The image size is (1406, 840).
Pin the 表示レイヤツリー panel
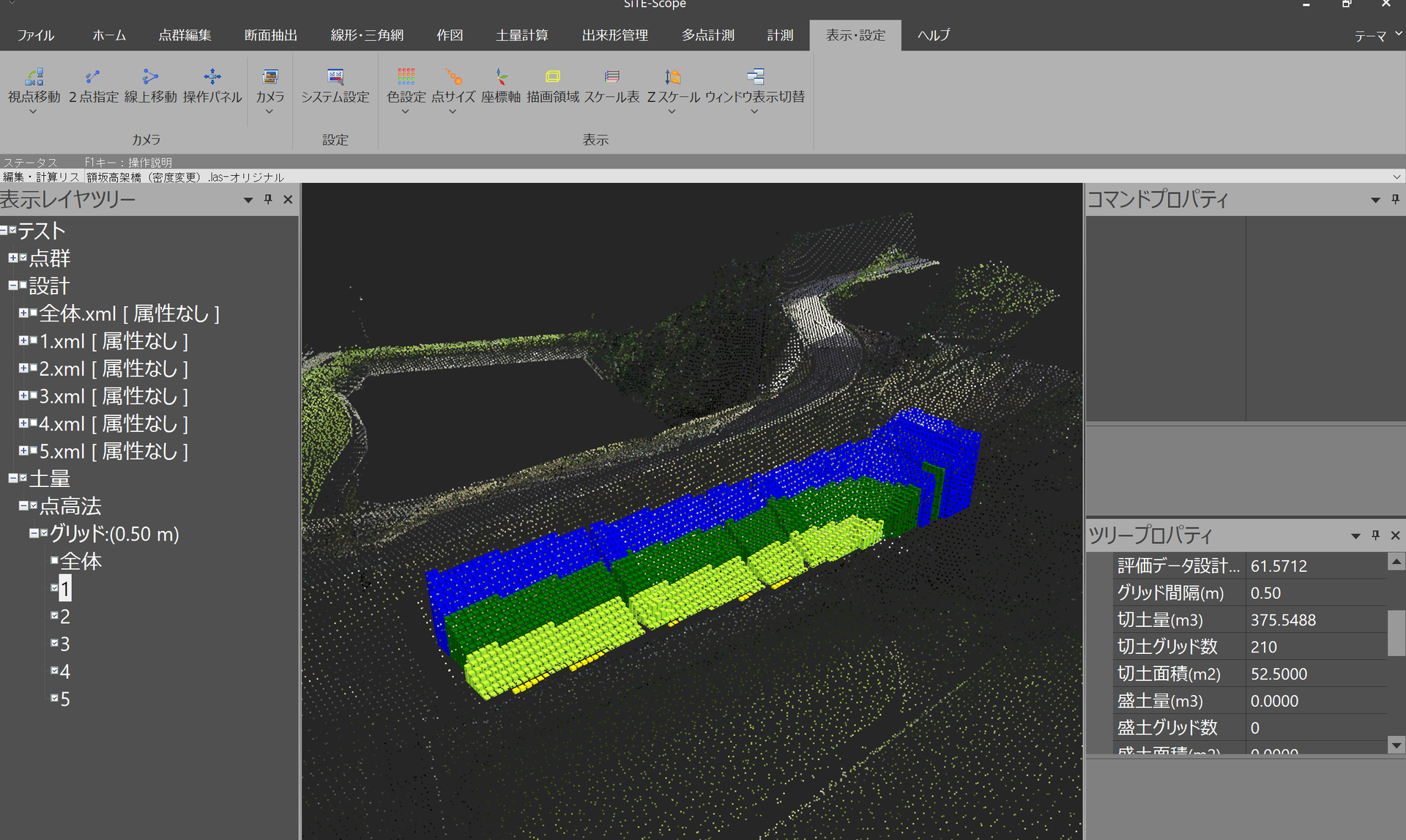click(268, 199)
